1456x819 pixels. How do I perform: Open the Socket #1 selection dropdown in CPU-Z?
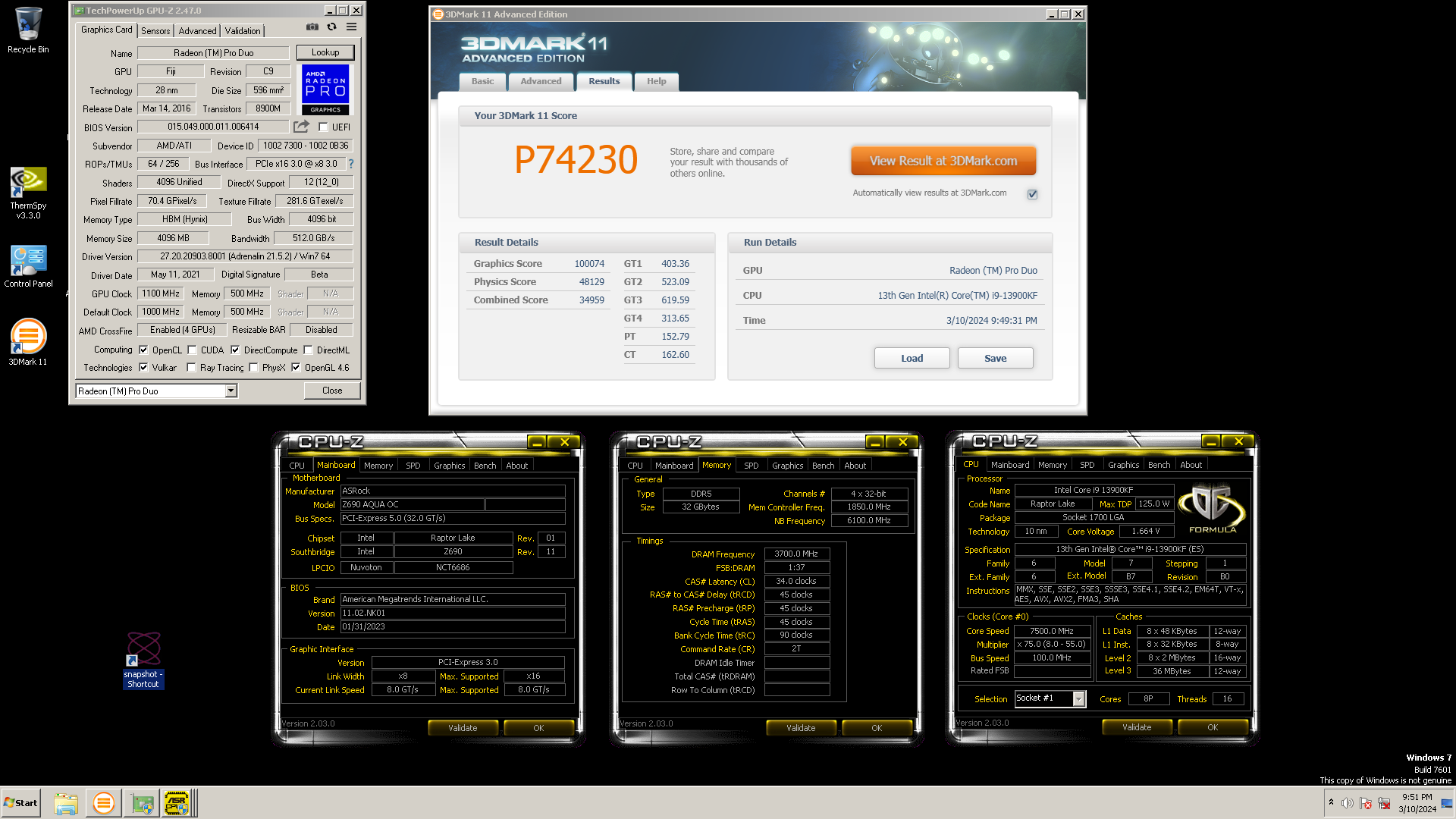(1078, 699)
